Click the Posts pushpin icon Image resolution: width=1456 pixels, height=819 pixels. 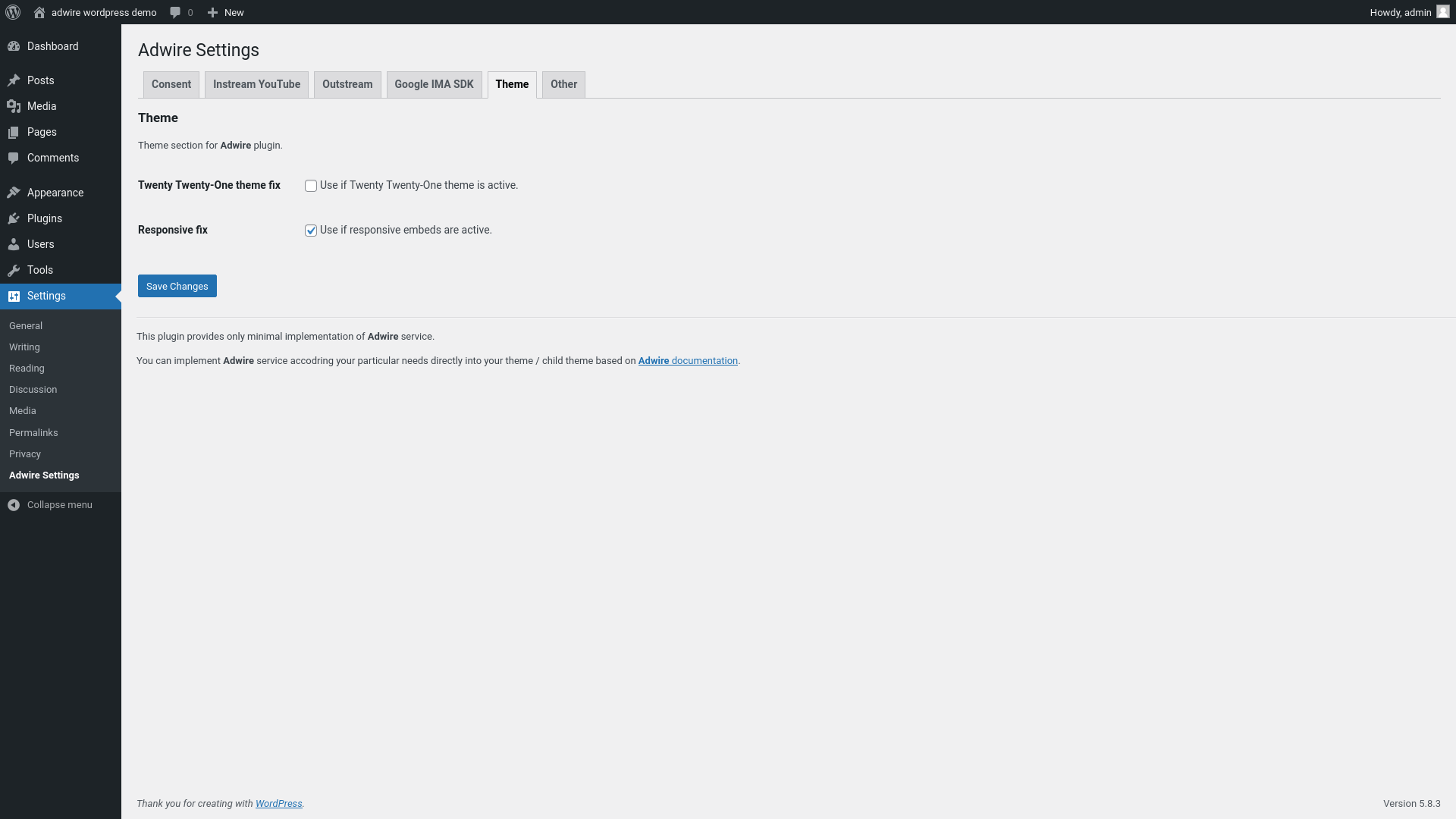pyautogui.click(x=14, y=80)
